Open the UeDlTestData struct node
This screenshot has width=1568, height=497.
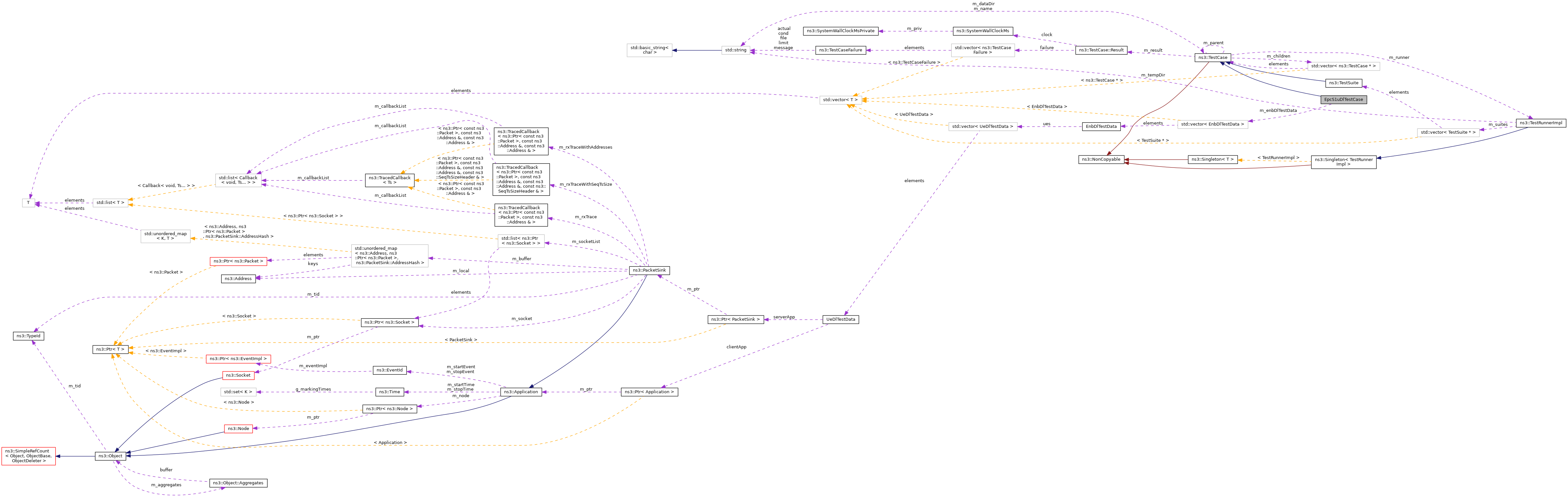tap(841, 319)
